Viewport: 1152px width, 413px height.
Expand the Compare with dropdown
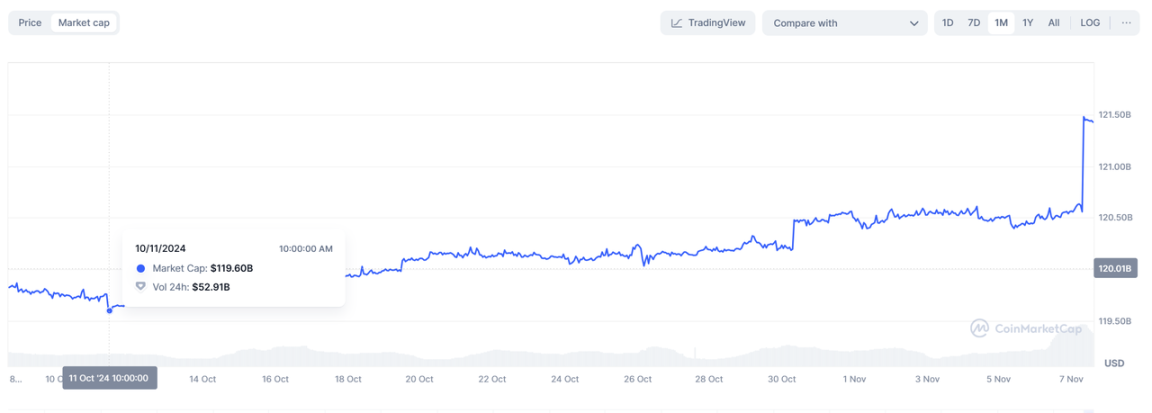tap(845, 23)
